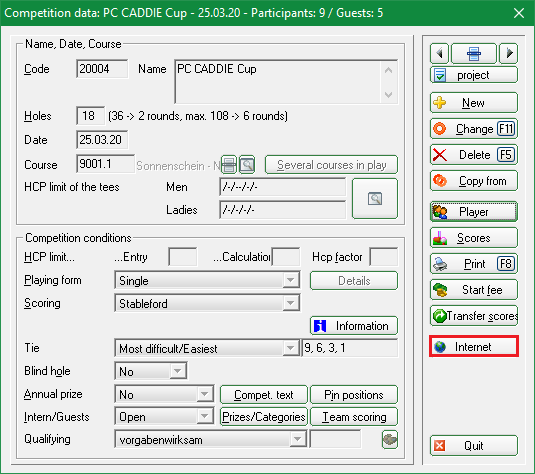Go to the next competition with the right arrow
This screenshot has height=474, width=535.
pos(508,53)
